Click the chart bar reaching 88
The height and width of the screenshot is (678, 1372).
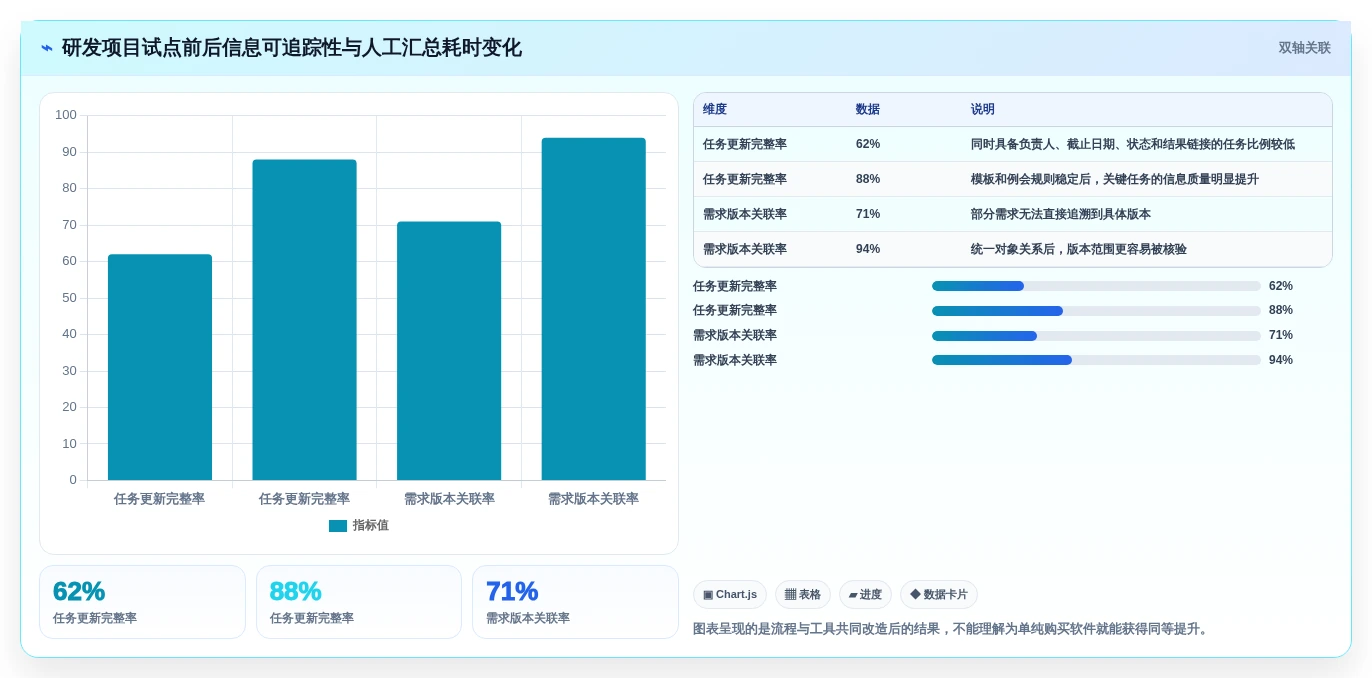[304, 320]
